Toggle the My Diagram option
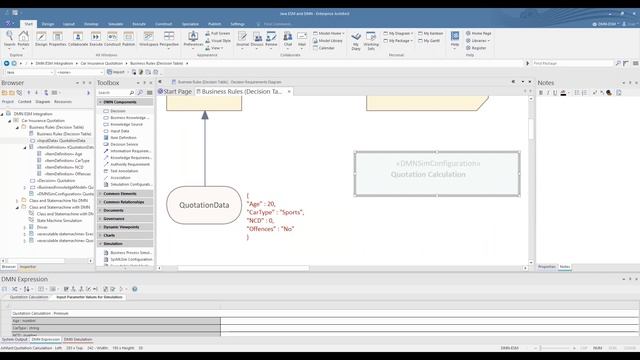 (398, 33)
